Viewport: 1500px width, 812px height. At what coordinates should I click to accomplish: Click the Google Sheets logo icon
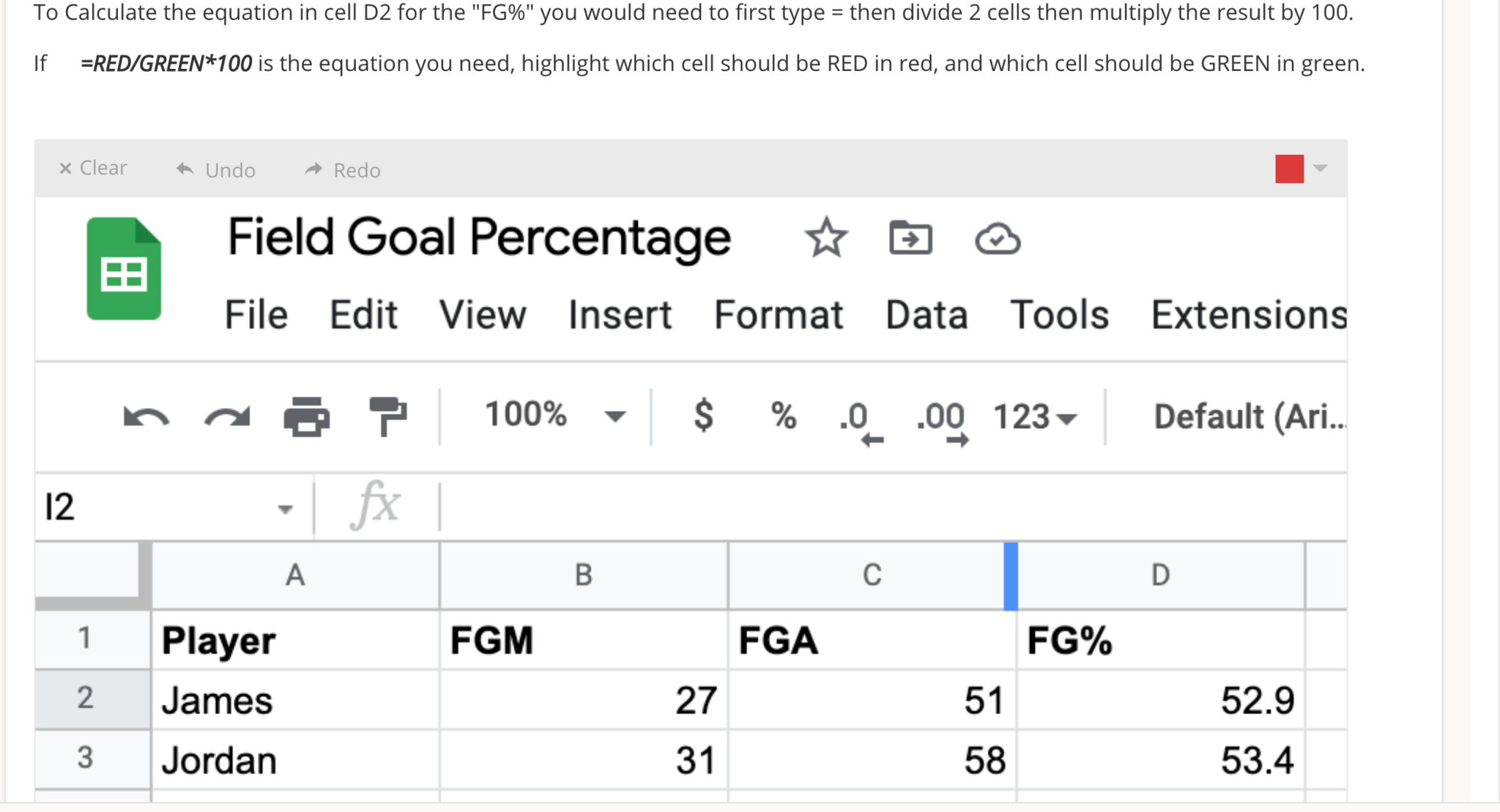[x=124, y=269]
